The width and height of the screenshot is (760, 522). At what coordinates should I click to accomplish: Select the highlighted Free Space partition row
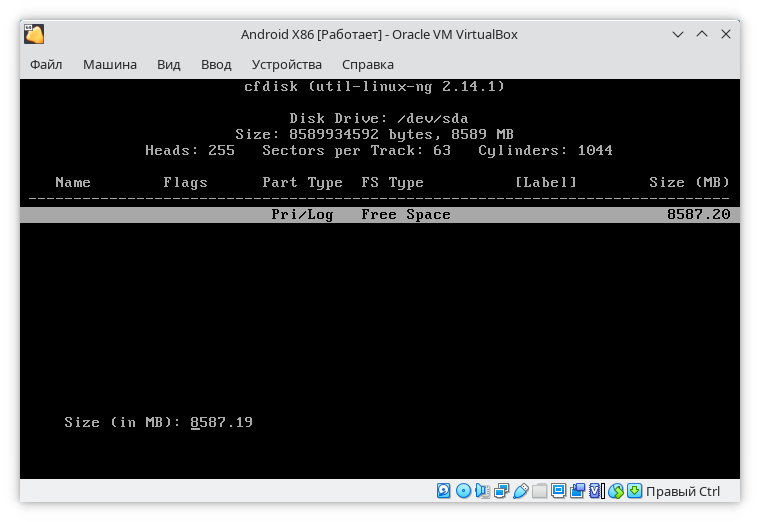(x=380, y=215)
